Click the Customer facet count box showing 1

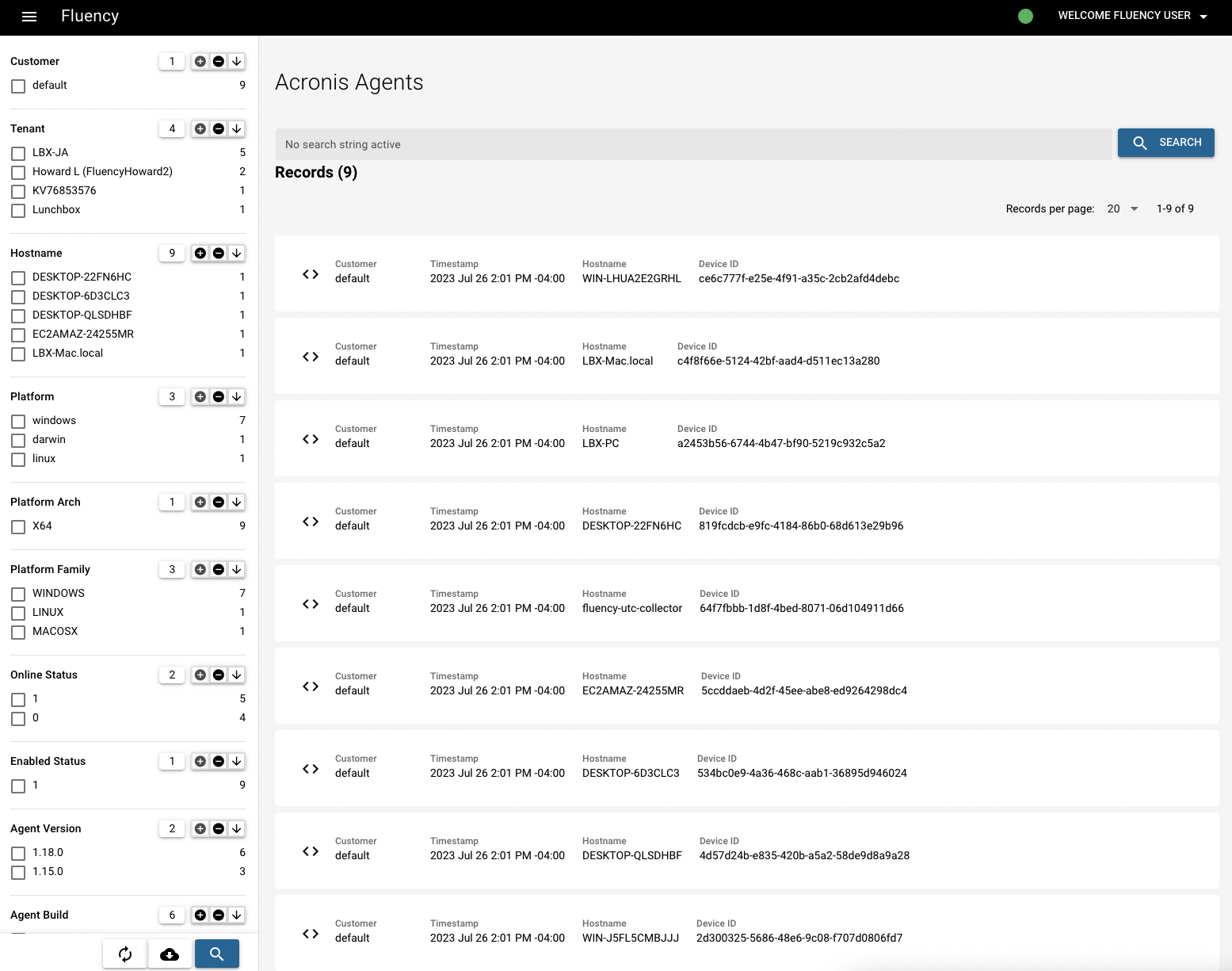(172, 61)
